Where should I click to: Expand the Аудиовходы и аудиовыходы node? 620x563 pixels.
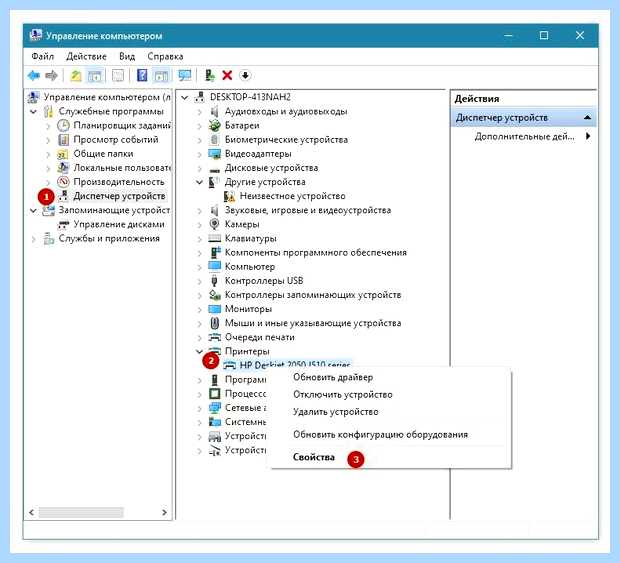coord(200,112)
